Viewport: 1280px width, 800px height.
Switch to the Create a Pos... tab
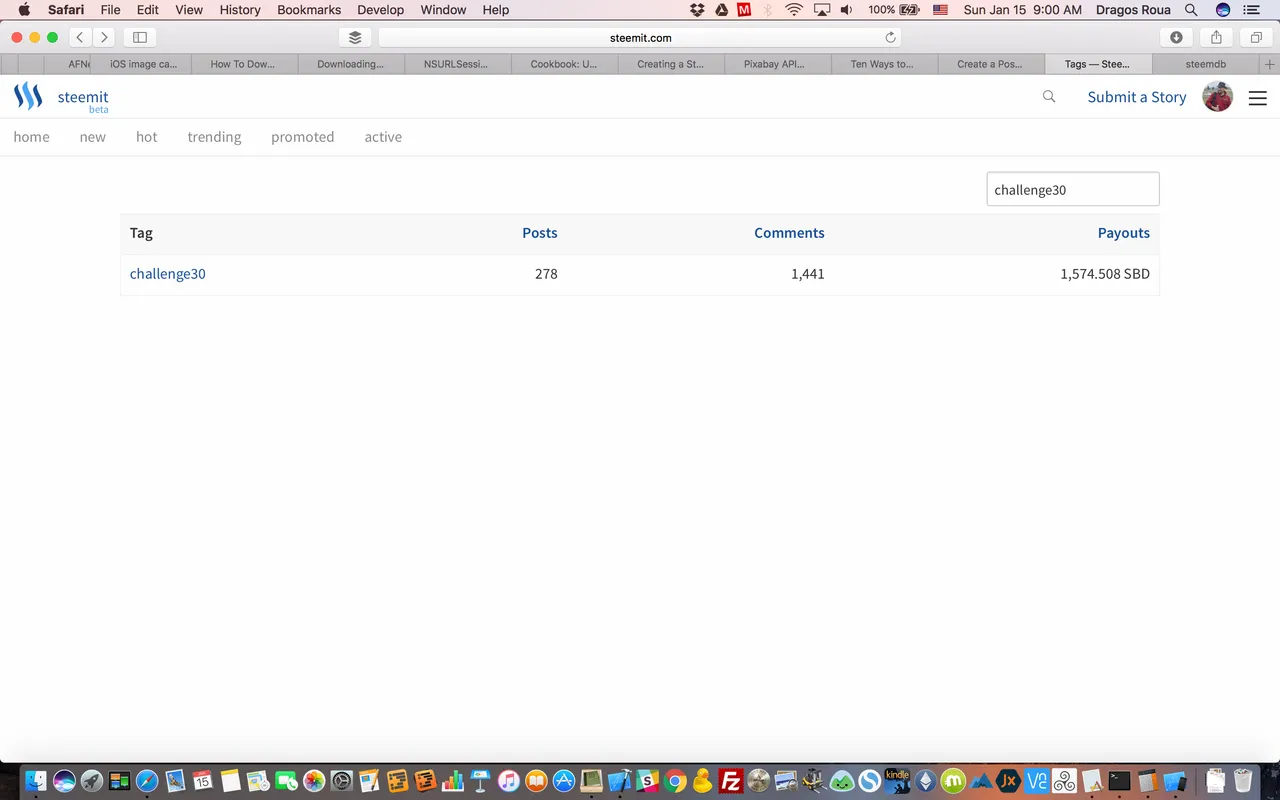tap(990, 64)
